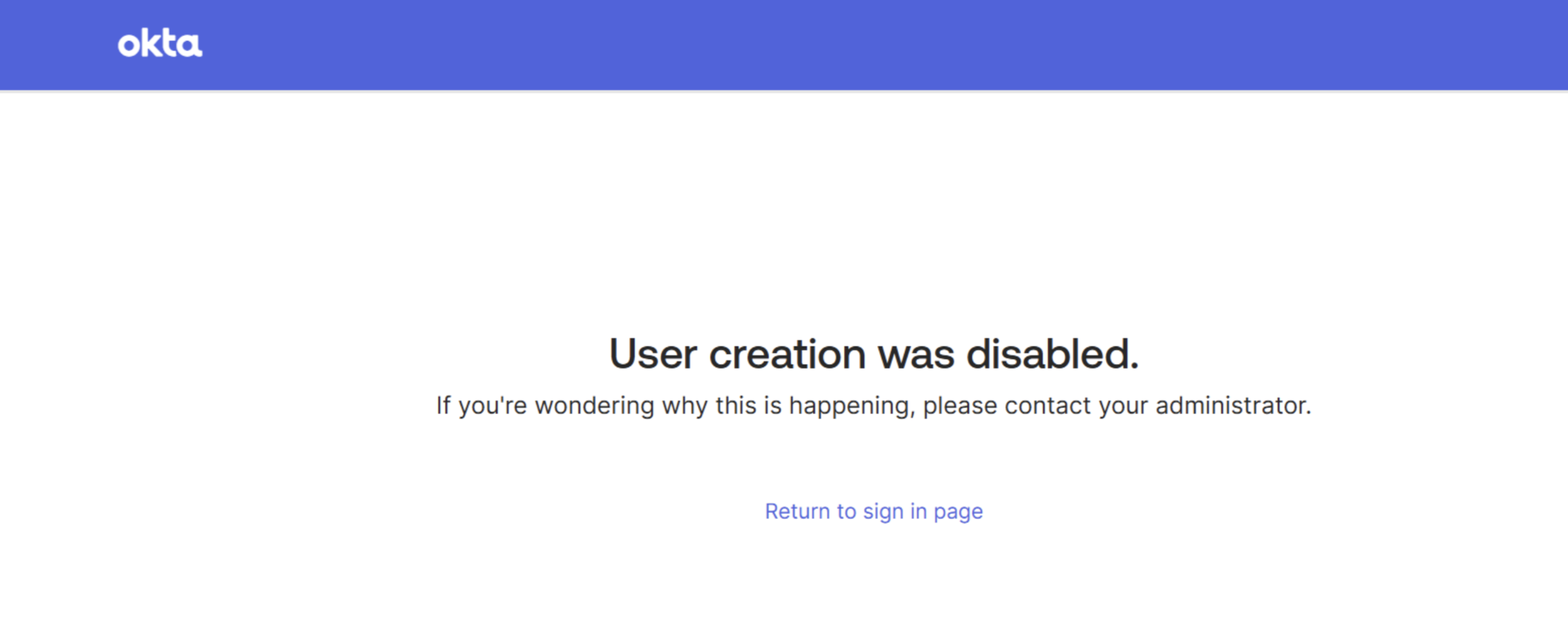Screen dimensions: 1568x625
Task: Click the word "happening" in the message
Action: pos(851,405)
